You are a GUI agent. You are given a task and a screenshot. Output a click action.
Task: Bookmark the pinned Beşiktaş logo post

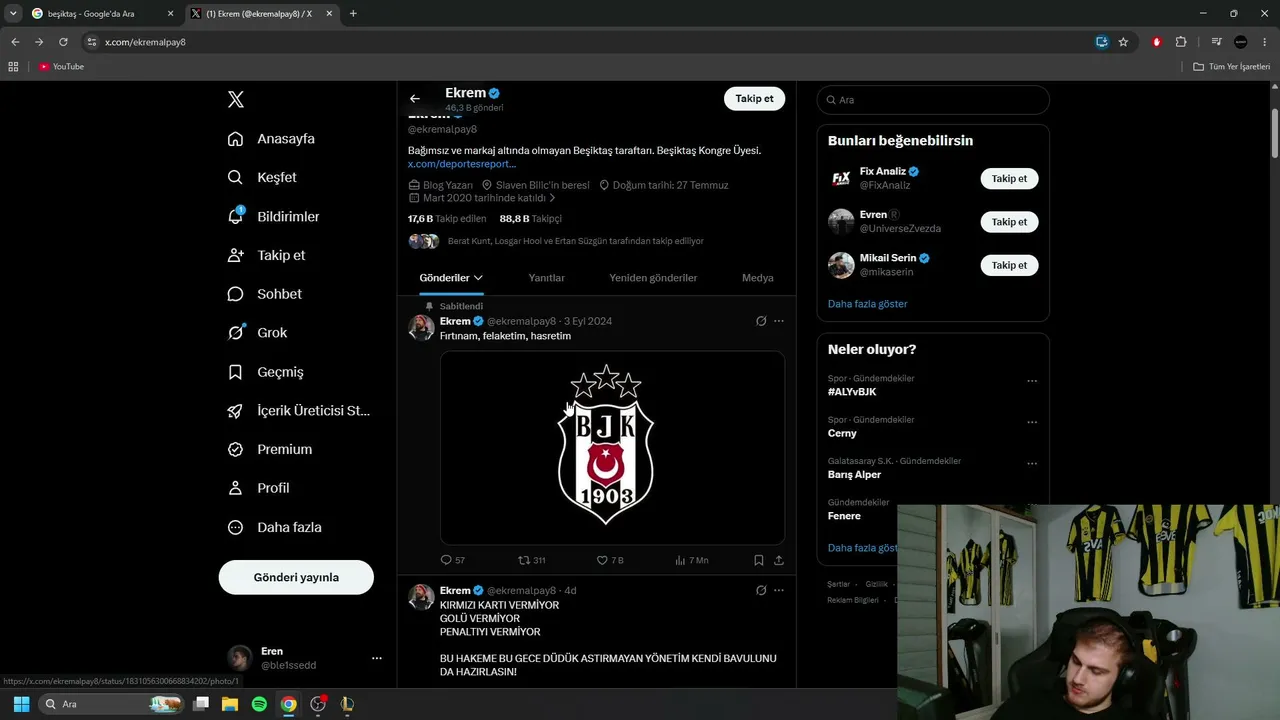click(759, 560)
